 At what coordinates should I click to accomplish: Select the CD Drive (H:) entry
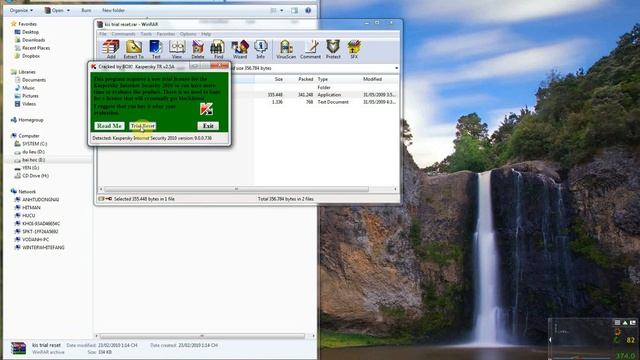[31, 176]
